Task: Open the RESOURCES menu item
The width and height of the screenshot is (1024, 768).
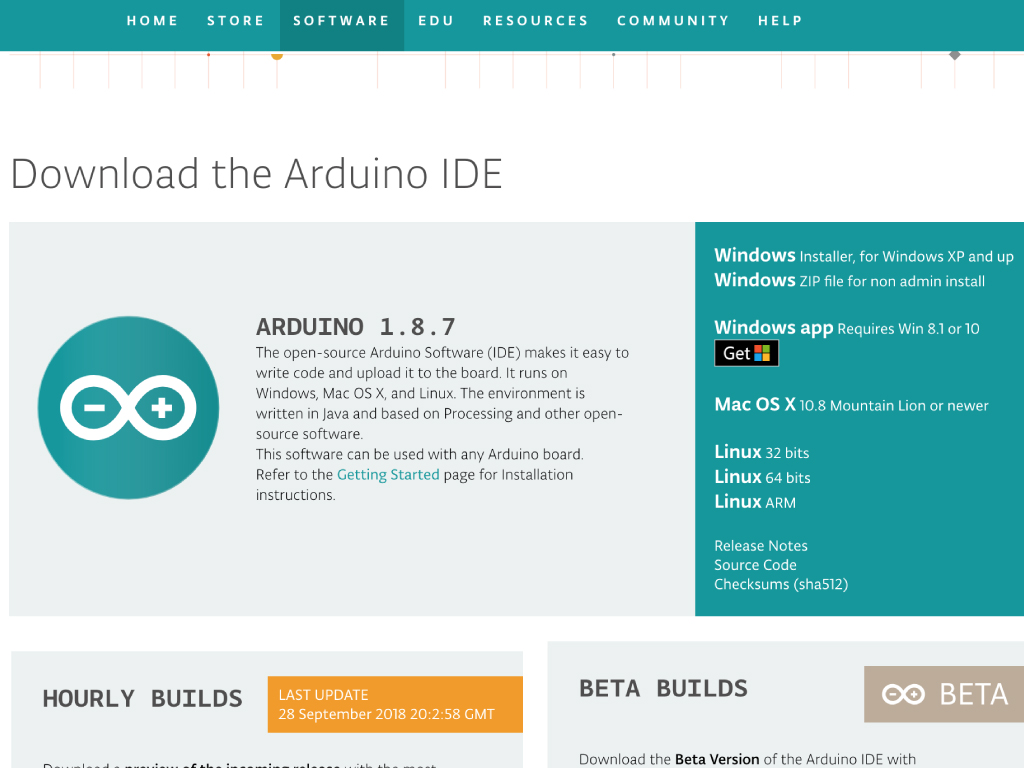Action: [x=536, y=21]
